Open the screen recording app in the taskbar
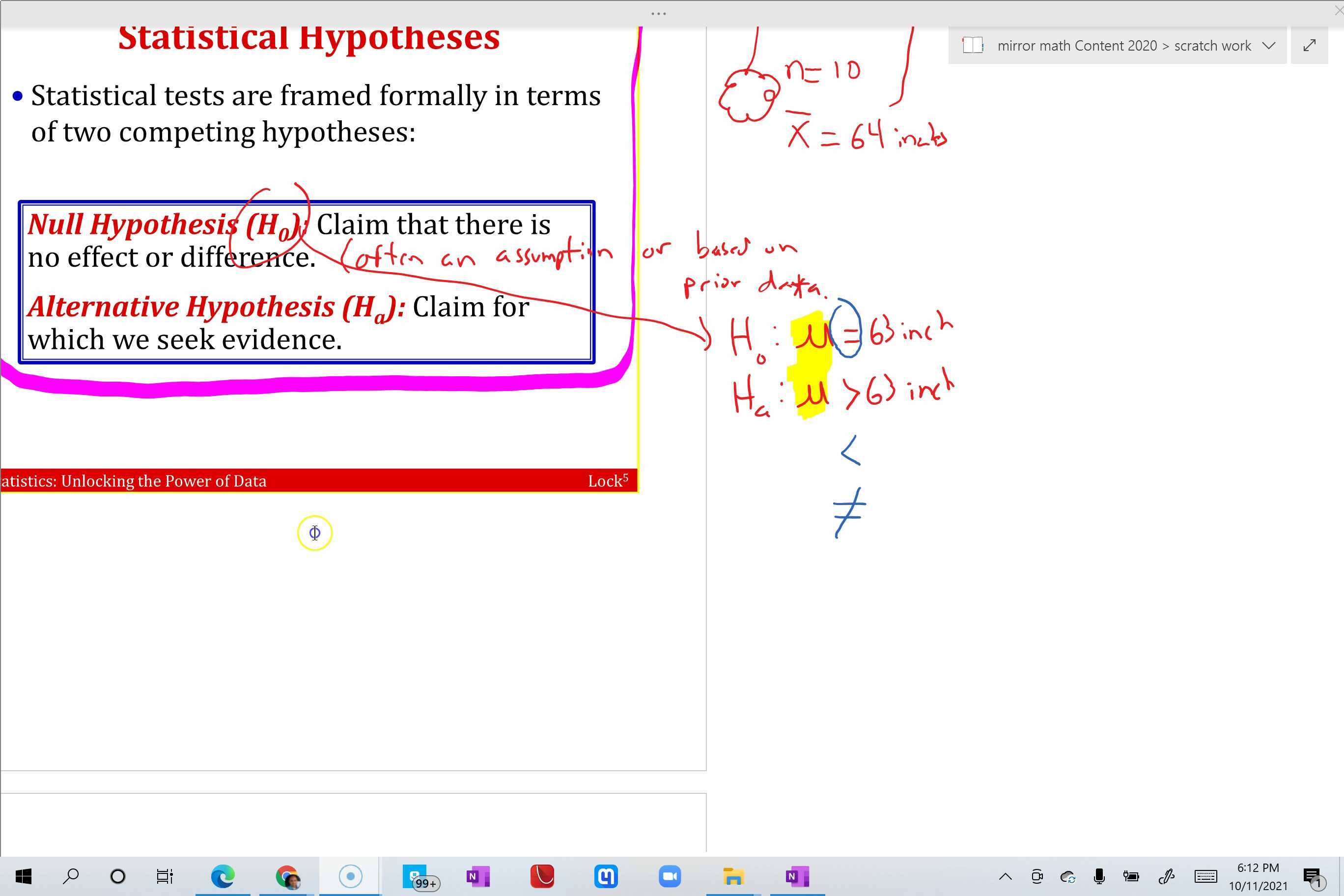This screenshot has height=896, width=1344. coord(350,875)
